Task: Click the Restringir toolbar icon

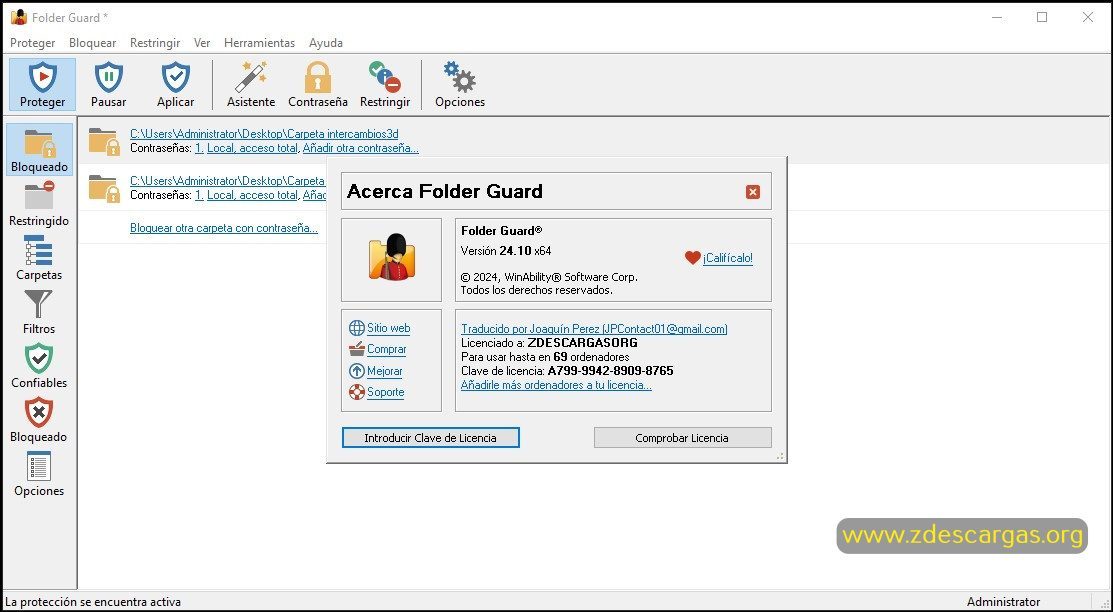Action: [385, 77]
